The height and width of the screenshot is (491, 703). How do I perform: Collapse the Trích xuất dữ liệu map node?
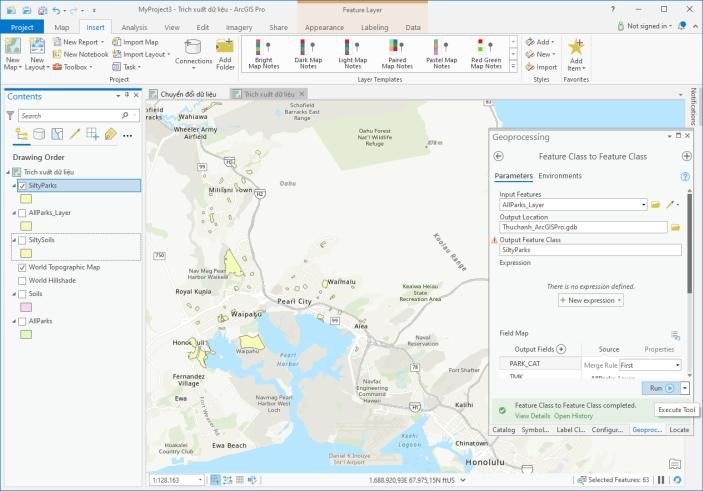pos(8,172)
